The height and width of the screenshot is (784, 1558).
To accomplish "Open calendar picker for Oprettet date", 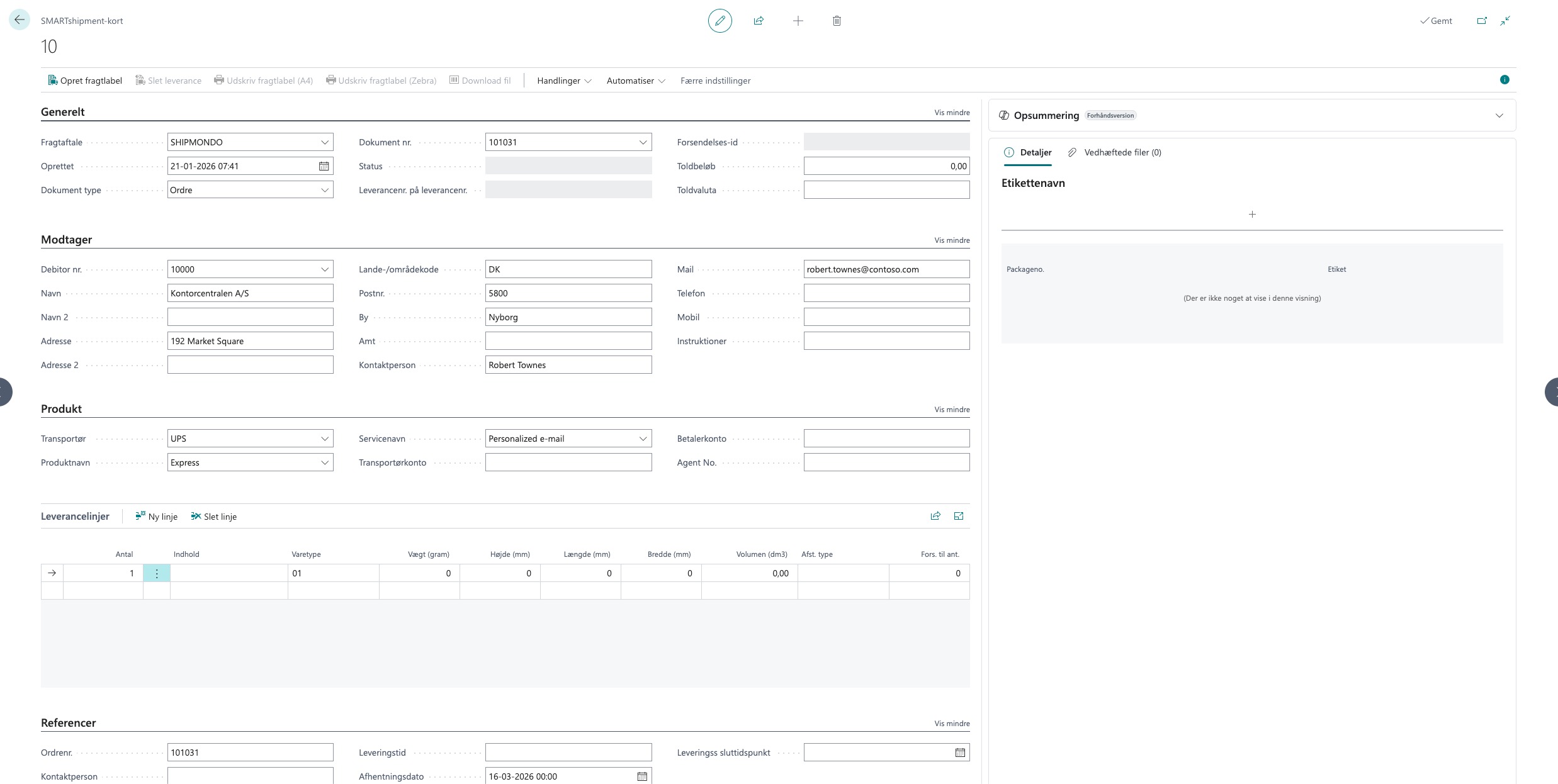I will click(324, 166).
